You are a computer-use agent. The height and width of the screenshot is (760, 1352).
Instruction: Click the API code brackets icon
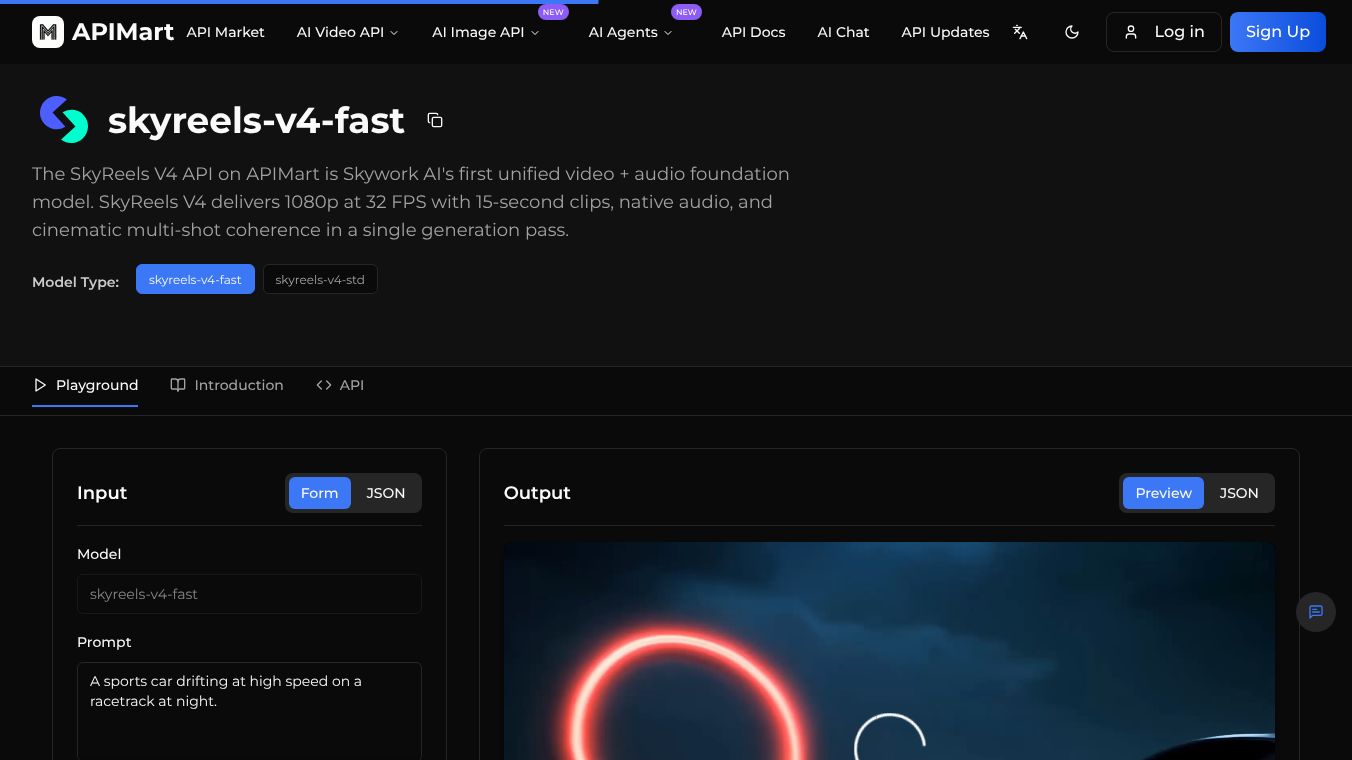point(324,385)
